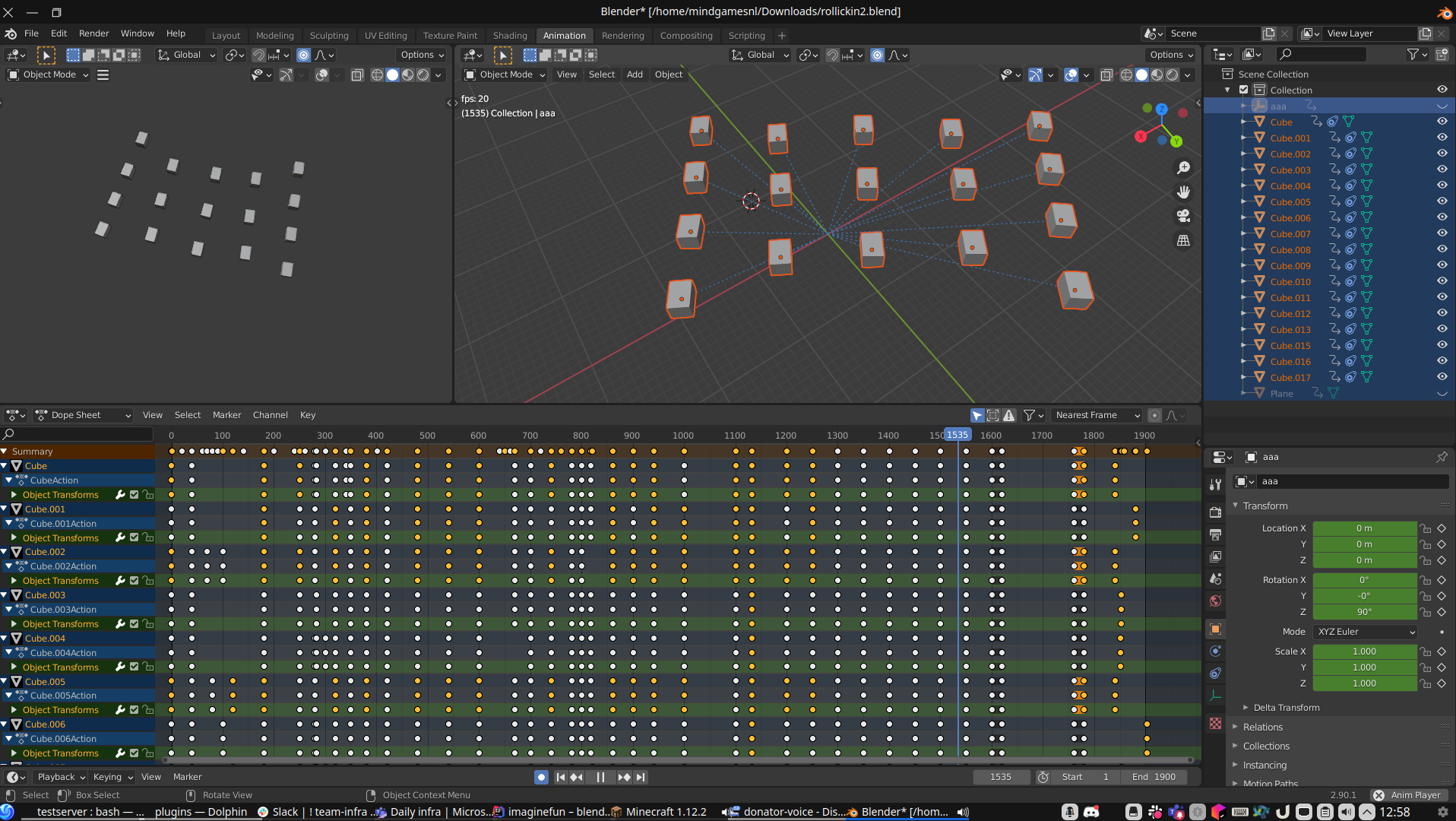Open the Nearest Frame snap dropdown
Viewport: 1456px width, 821px height.
tap(1097, 415)
